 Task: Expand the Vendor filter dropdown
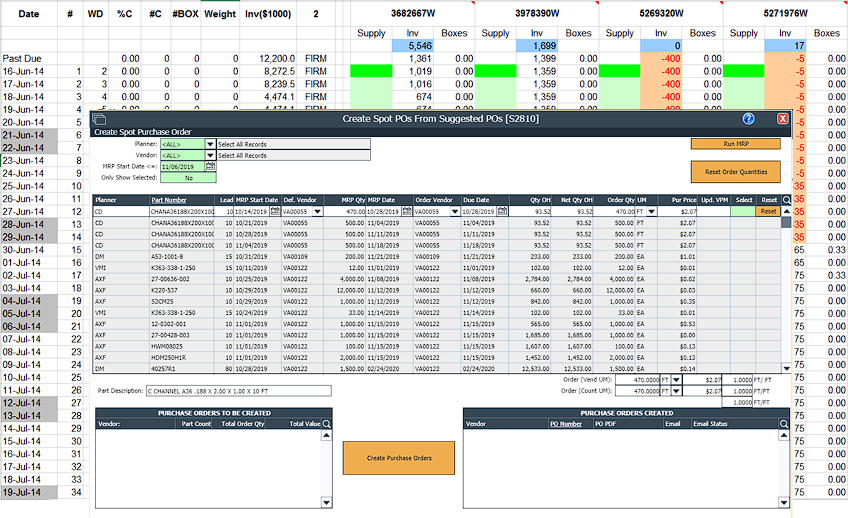(x=210, y=155)
